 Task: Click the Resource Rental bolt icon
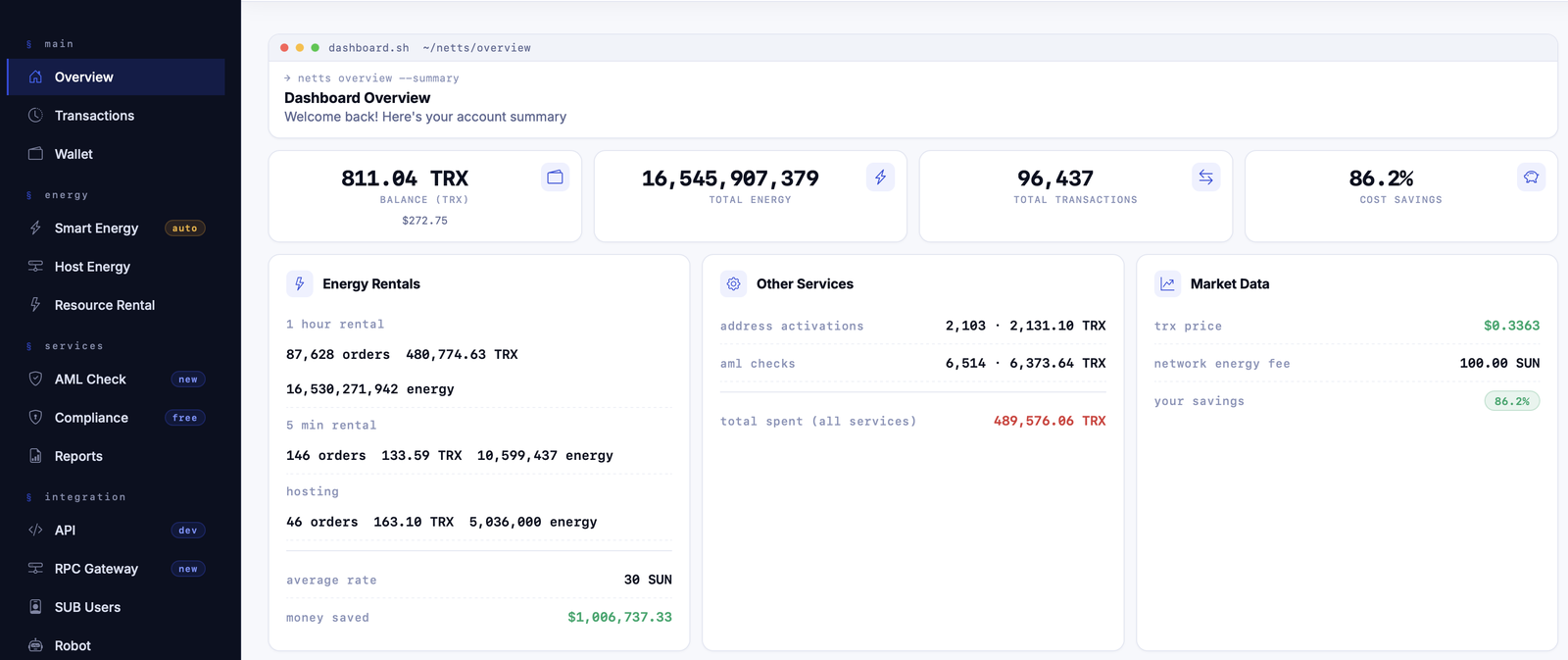point(35,304)
